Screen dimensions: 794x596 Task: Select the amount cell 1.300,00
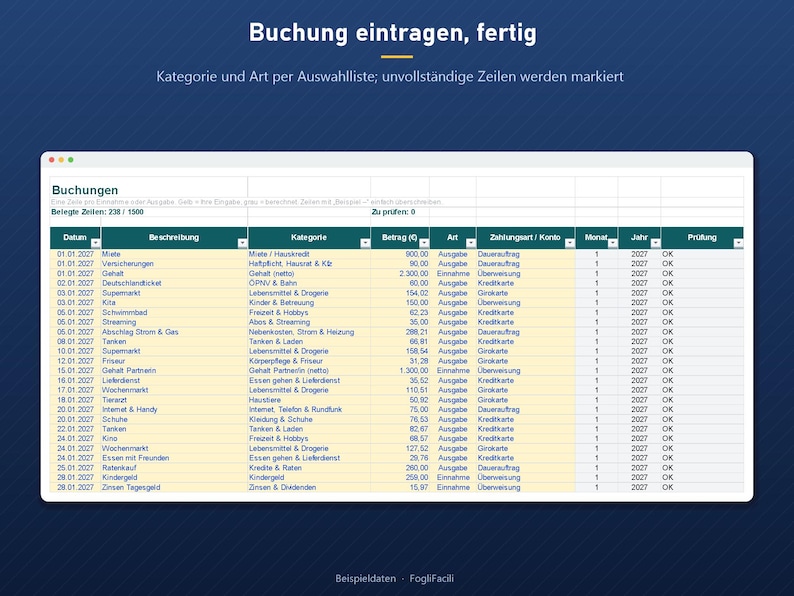click(400, 371)
